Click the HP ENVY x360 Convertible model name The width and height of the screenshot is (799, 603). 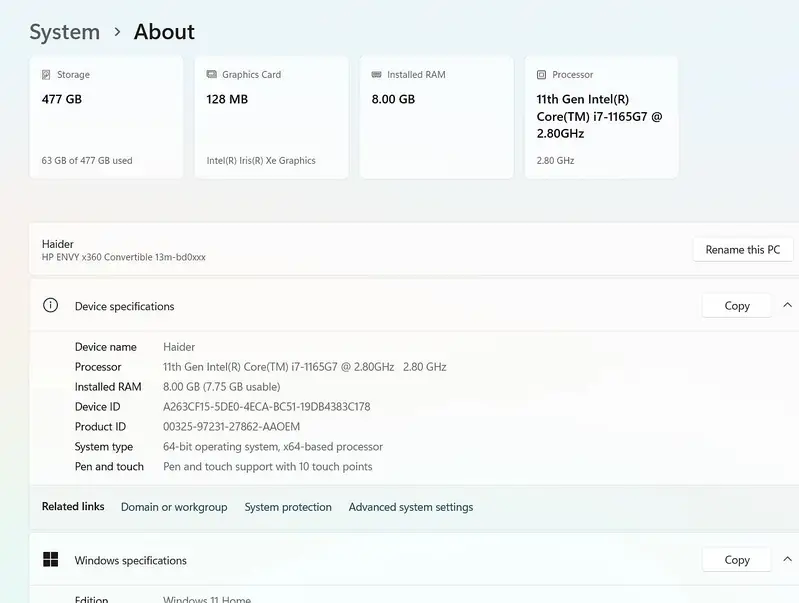[x=123, y=257]
